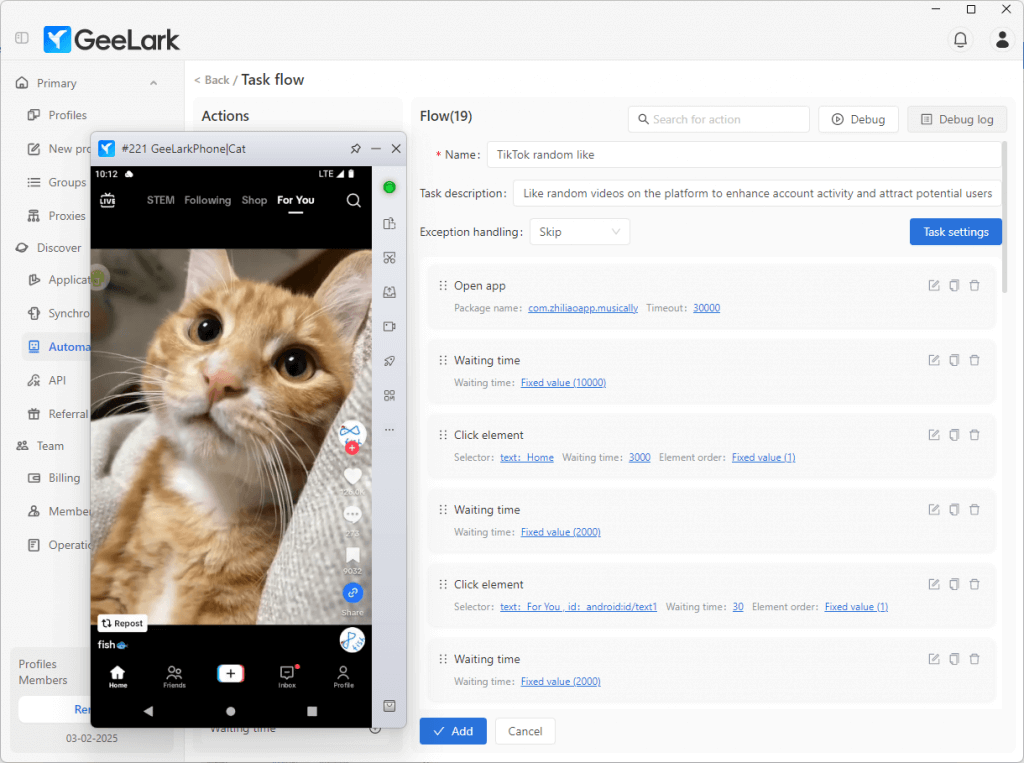Viewport: 1024px width, 763px height.
Task: Open the user account avatar menu
Action: (x=1001, y=39)
